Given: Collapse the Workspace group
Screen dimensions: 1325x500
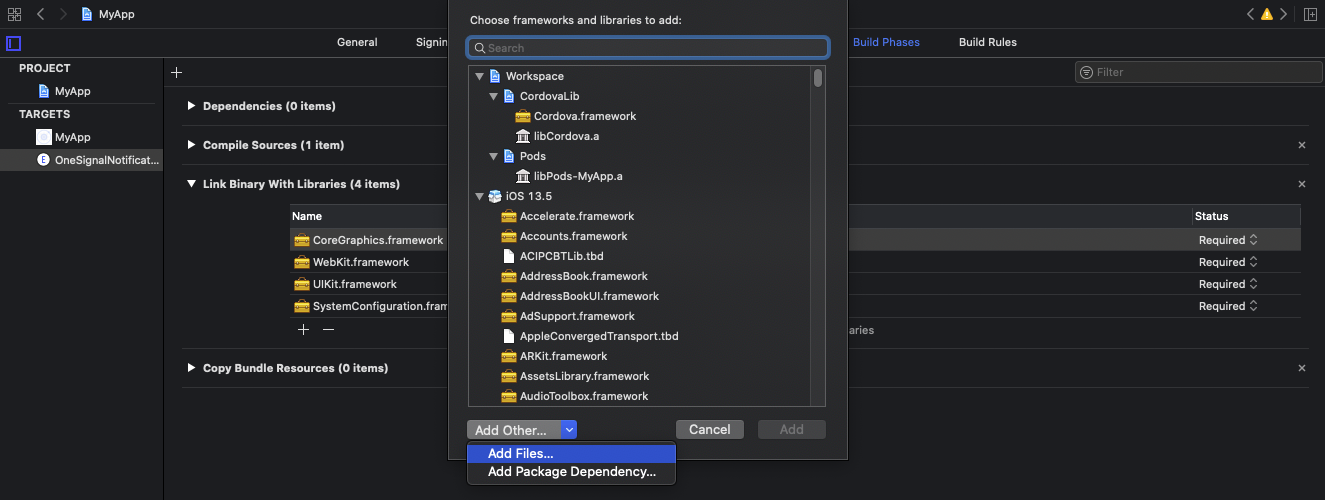Looking at the screenshot, I should point(480,76).
